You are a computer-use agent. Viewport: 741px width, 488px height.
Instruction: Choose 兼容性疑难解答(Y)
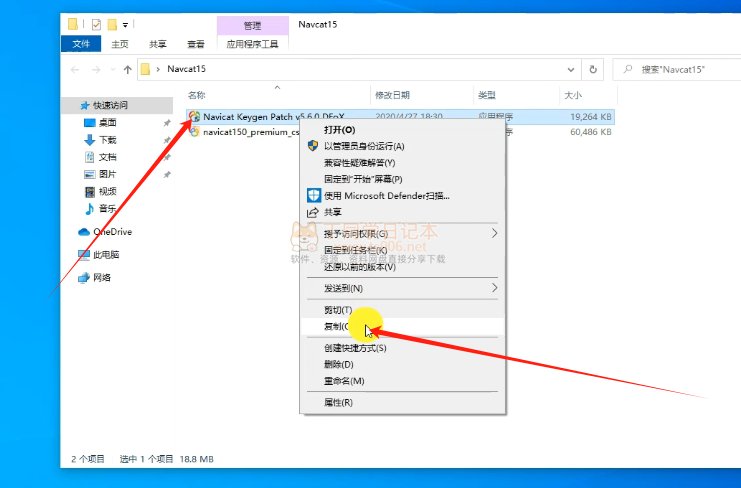click(403, 163)
